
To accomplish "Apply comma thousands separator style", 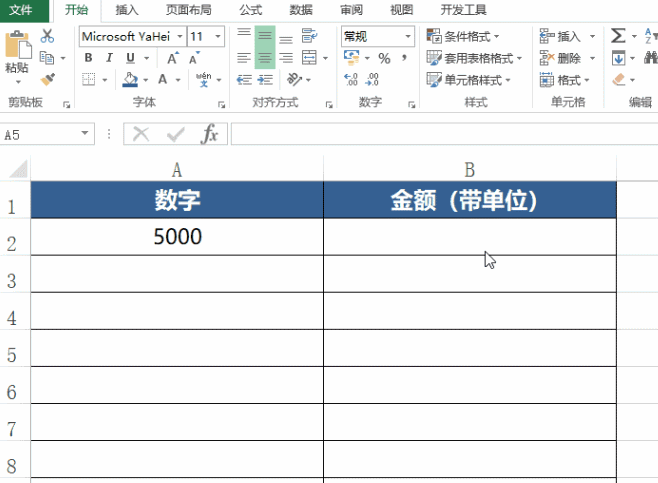I will (404, 57).
